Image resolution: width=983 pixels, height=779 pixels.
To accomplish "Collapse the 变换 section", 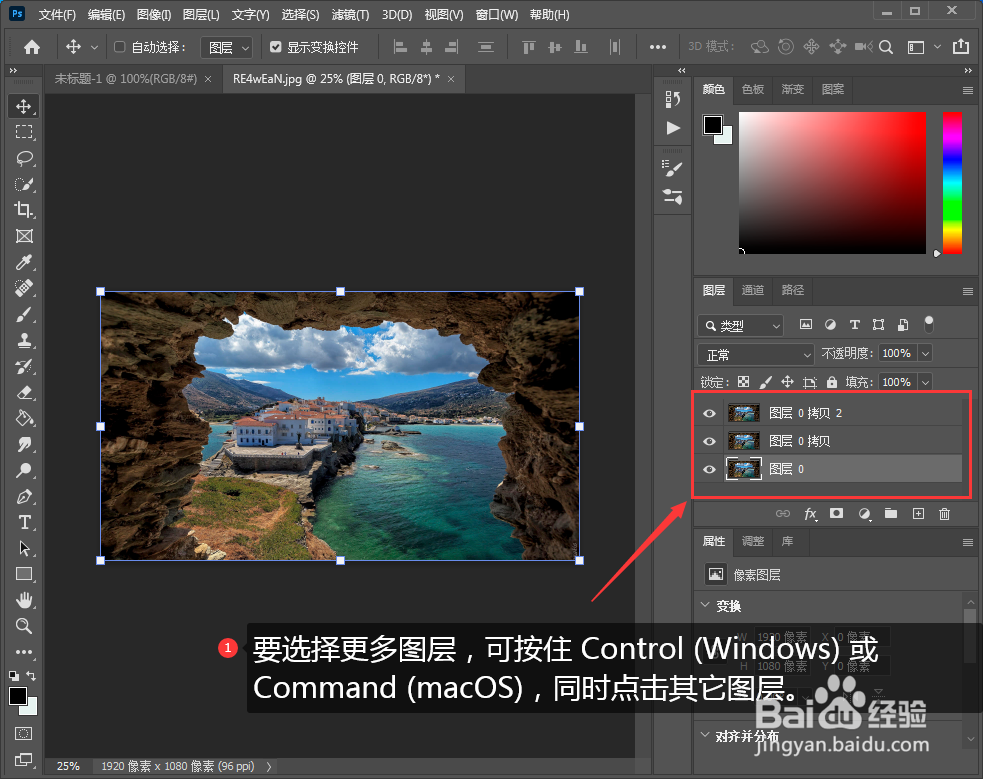I will [705, 605].
